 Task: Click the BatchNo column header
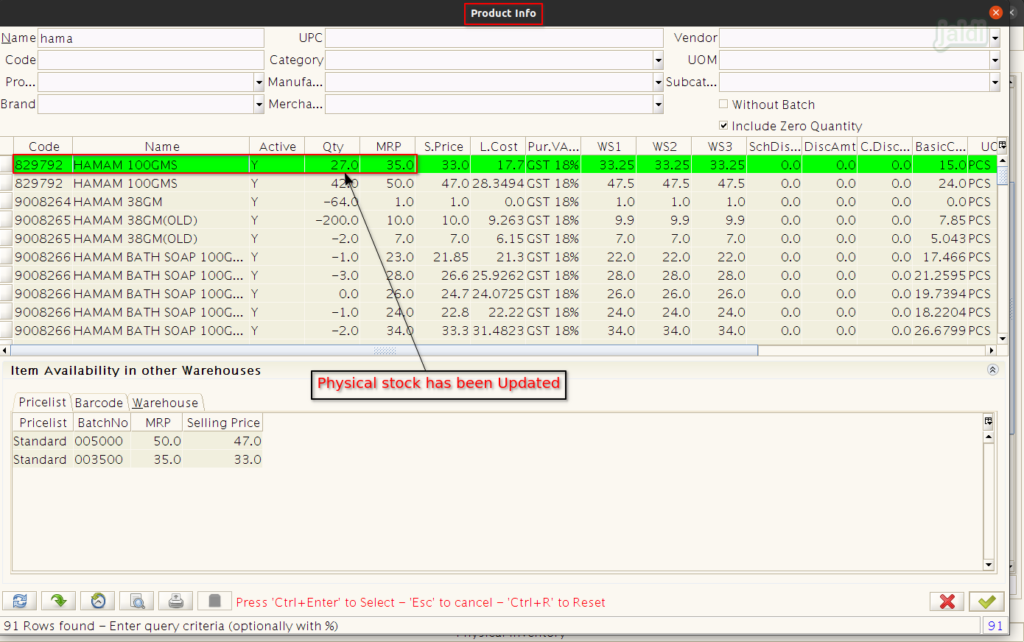click(102, 423)
